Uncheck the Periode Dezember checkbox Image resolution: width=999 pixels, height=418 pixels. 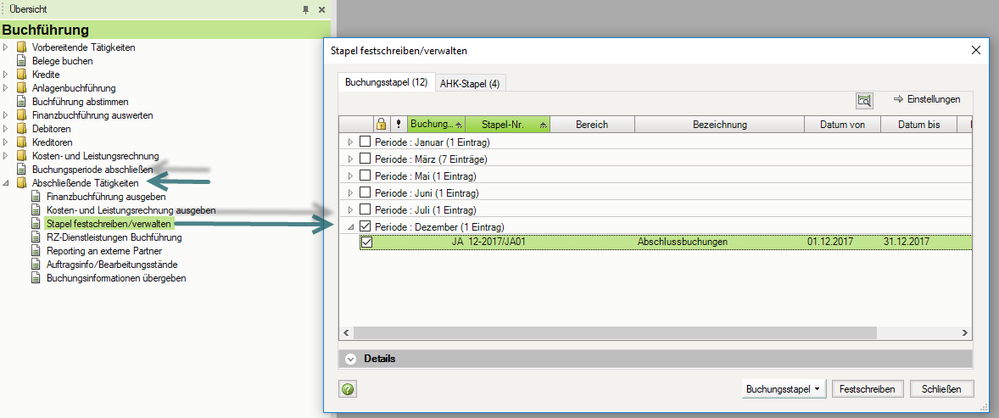[x=365, y=227]
